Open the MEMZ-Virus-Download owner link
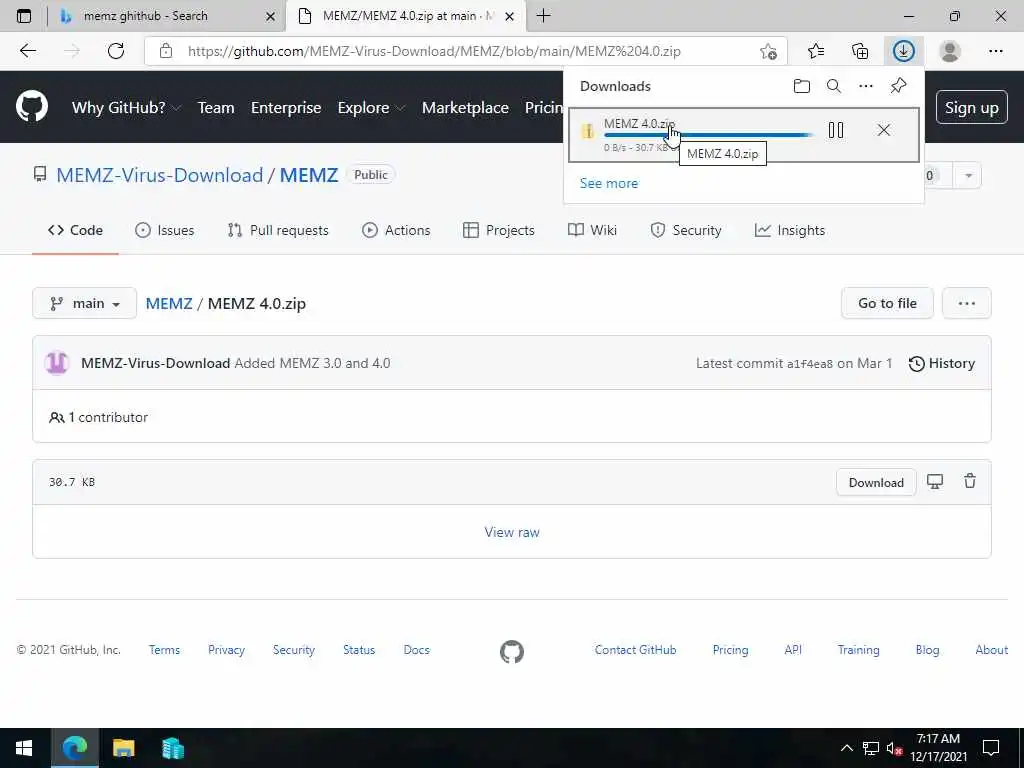1024x768 pixels. coord(159,175)
